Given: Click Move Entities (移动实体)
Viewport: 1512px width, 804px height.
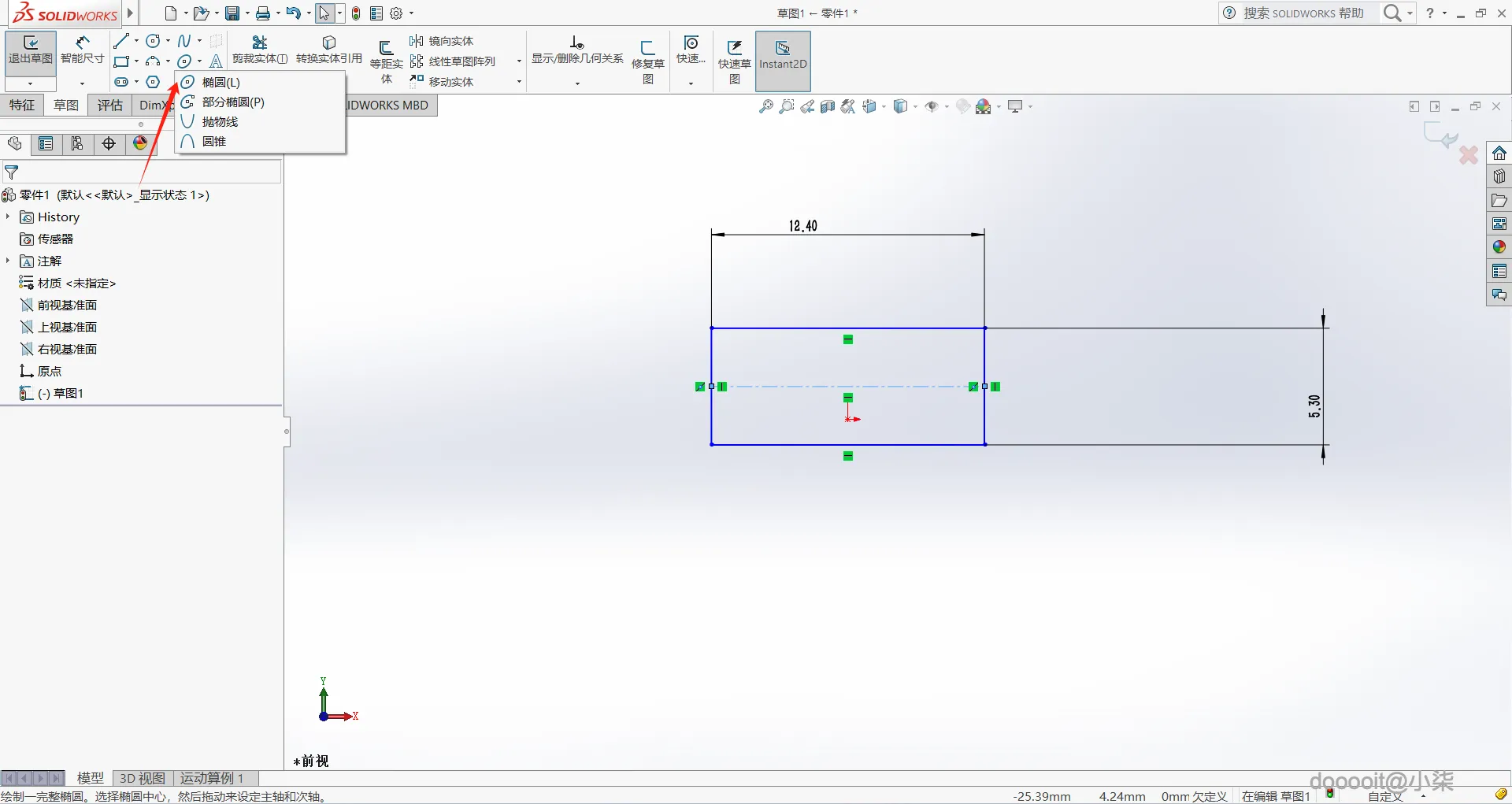Looking at the screenshot, I should [x=442, y=82].
